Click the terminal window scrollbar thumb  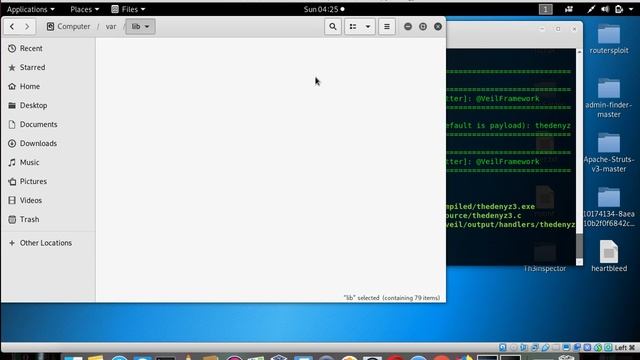(579, 246)
